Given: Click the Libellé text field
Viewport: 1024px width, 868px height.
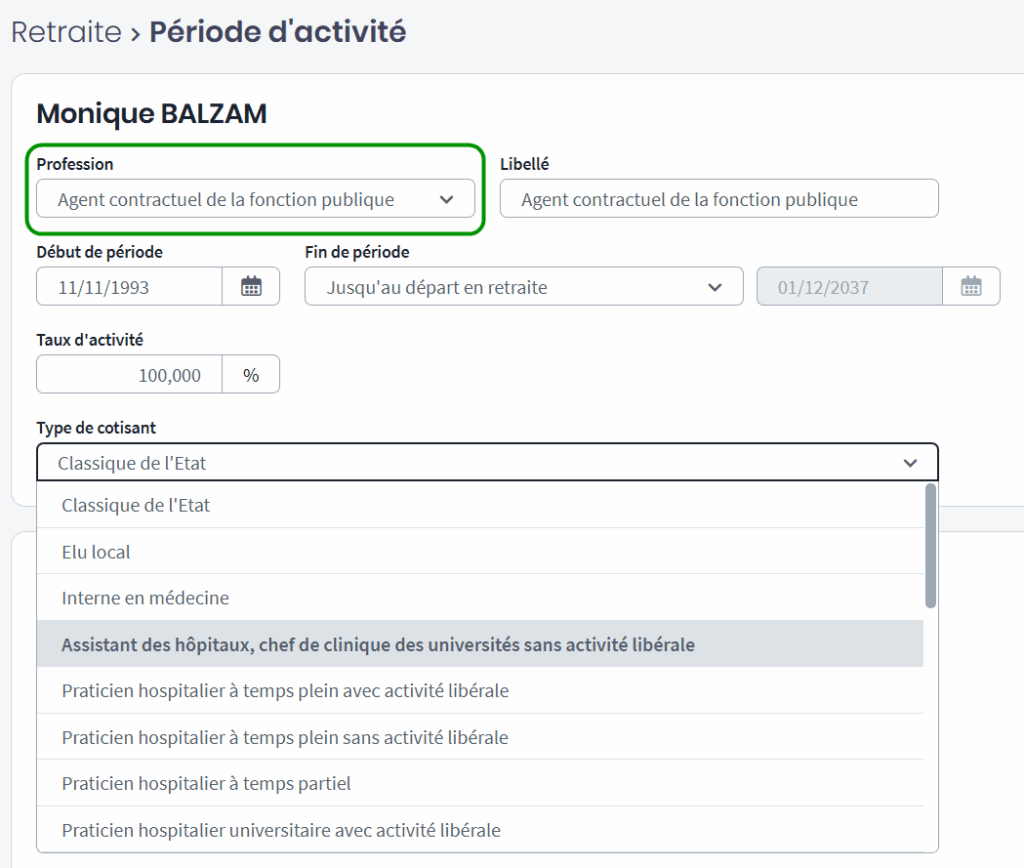Looking at the screenshot, I should 719,199.
